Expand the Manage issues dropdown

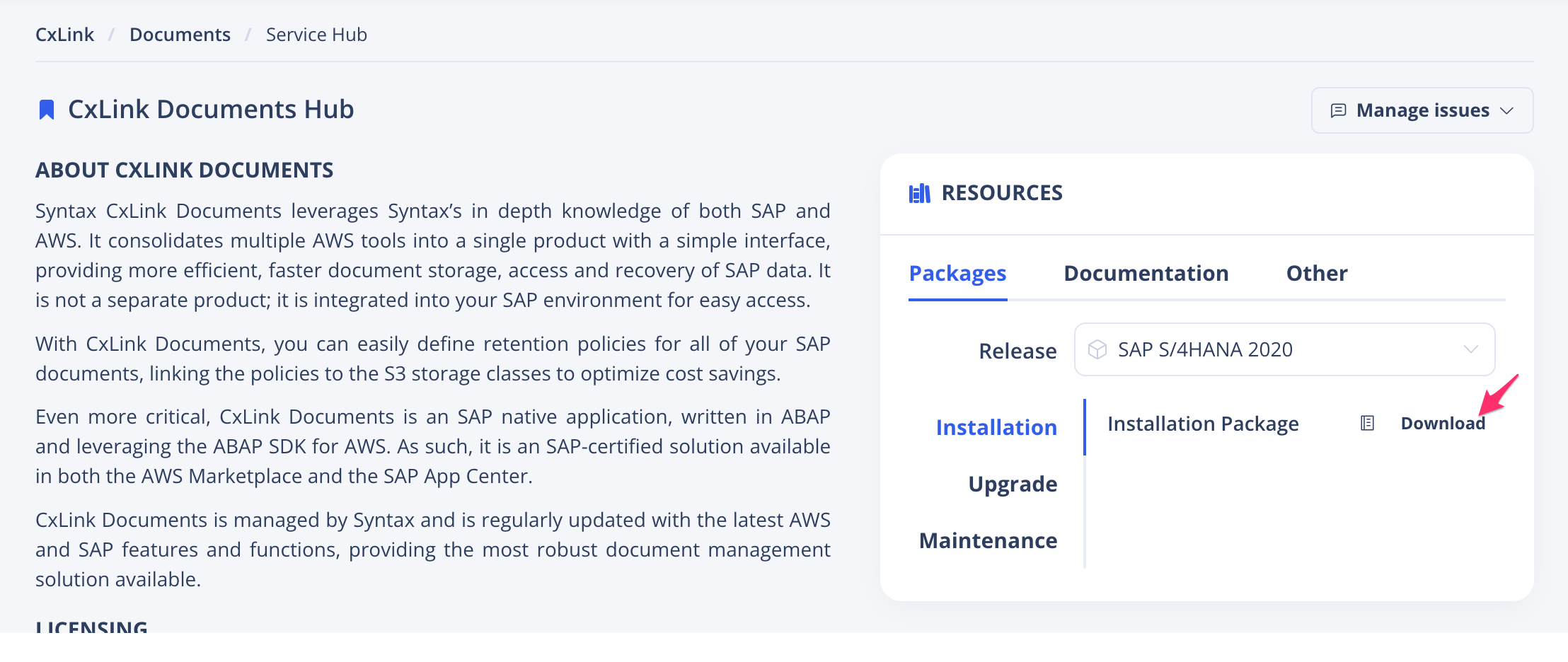coord(1508,110)
